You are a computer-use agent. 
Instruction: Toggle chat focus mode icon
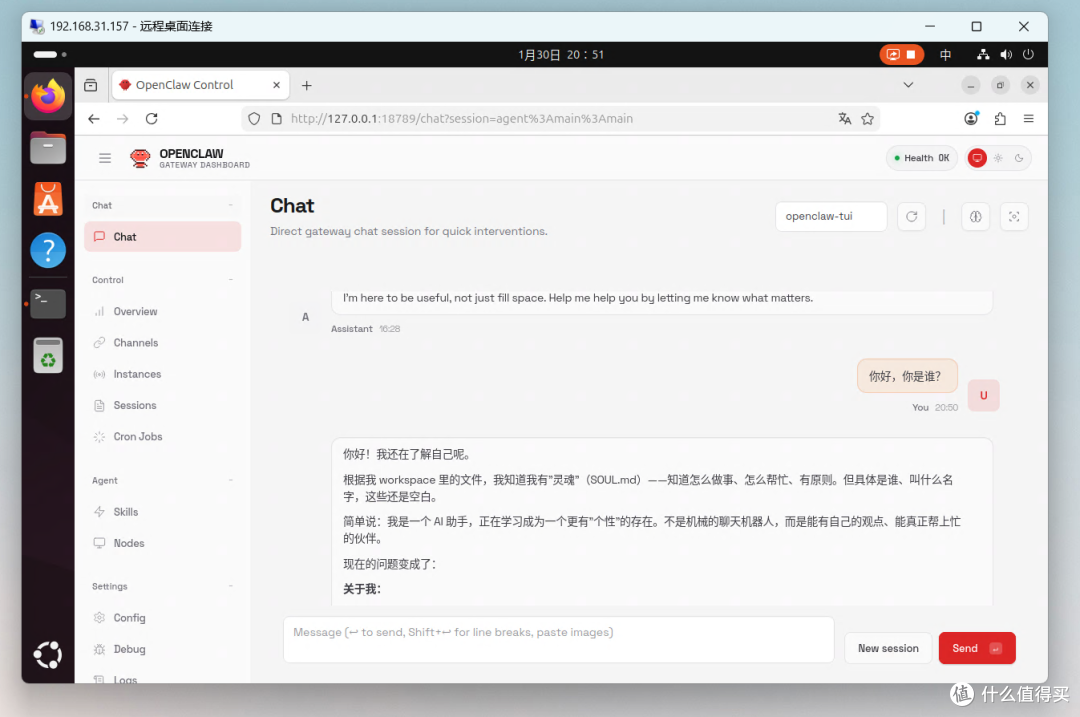1014,216
